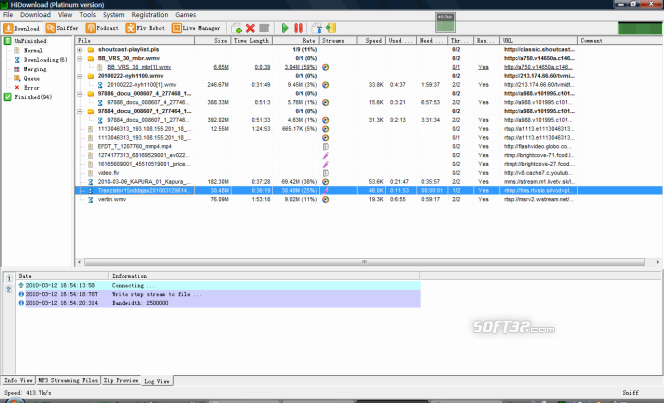
Task: Click the BB_VRS_30_mbr[1].wmv file link
Action: [x=139, y=67]
